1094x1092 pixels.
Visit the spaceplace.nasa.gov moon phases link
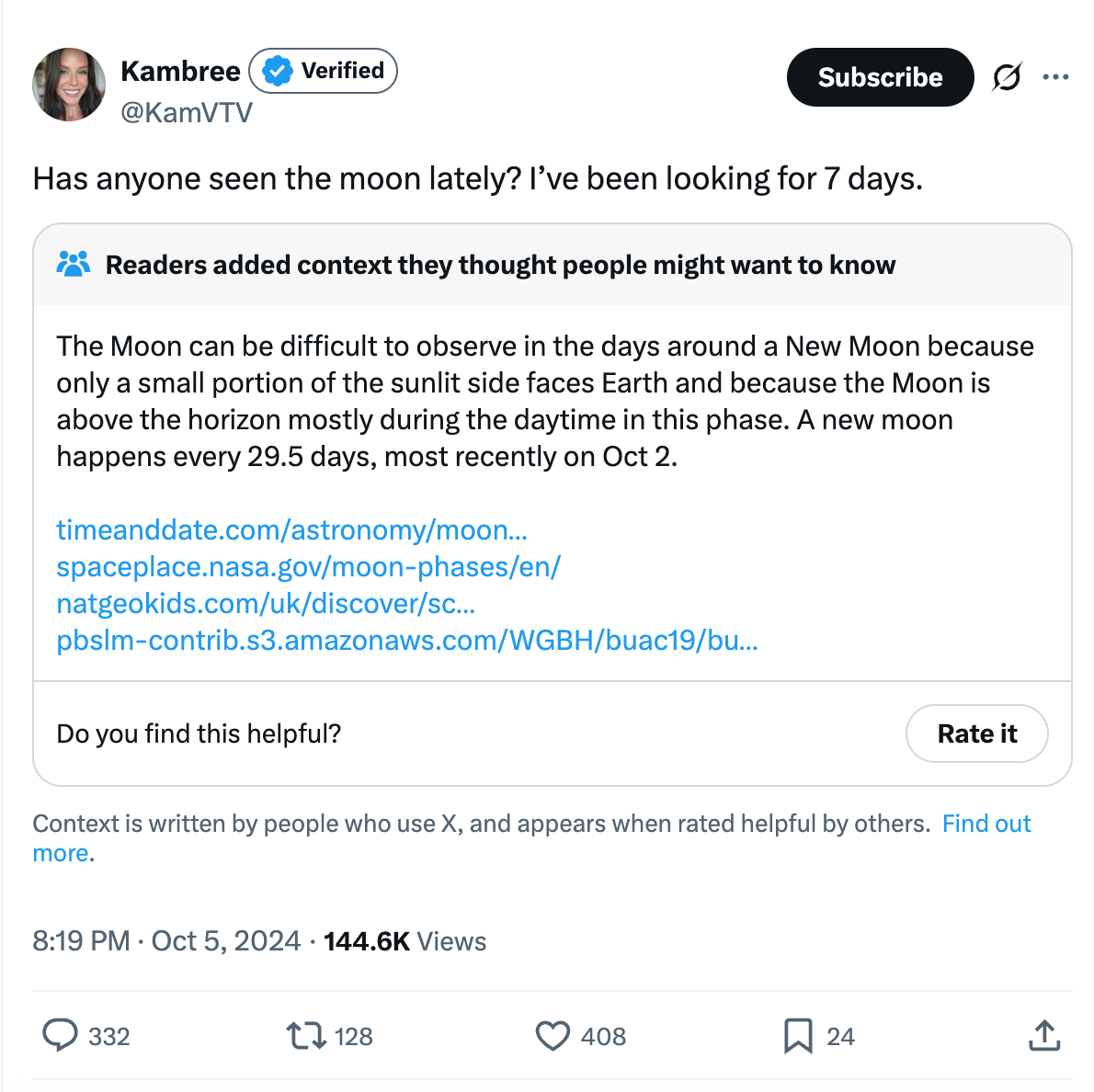tap(309, 567)
